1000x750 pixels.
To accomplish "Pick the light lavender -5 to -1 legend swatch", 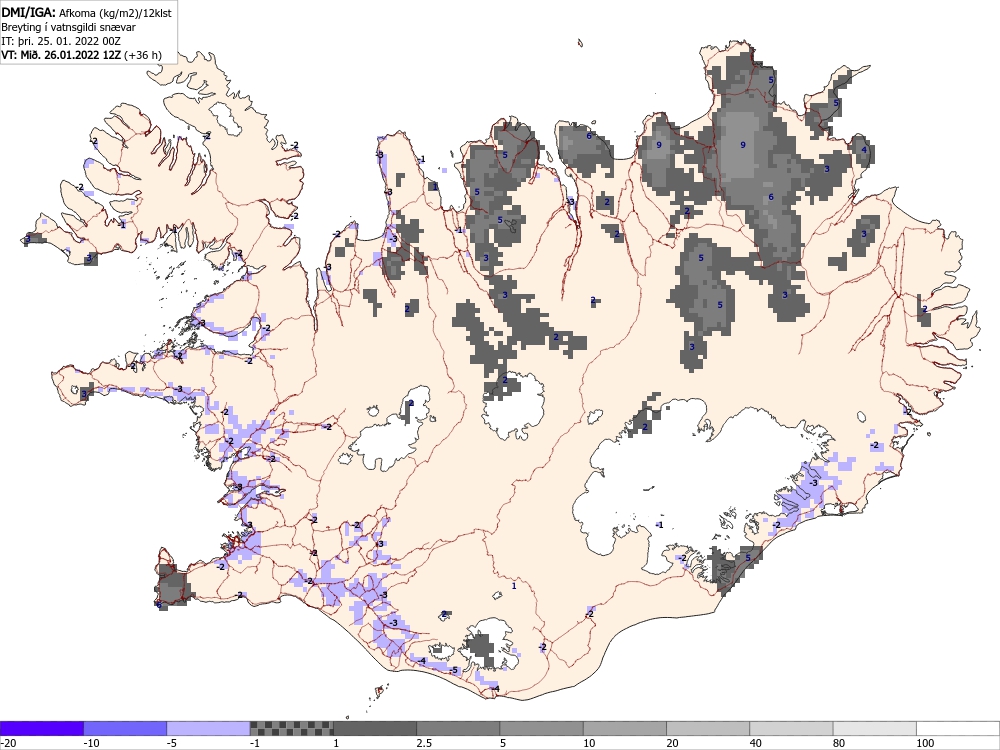I will (x=209, y=728).
